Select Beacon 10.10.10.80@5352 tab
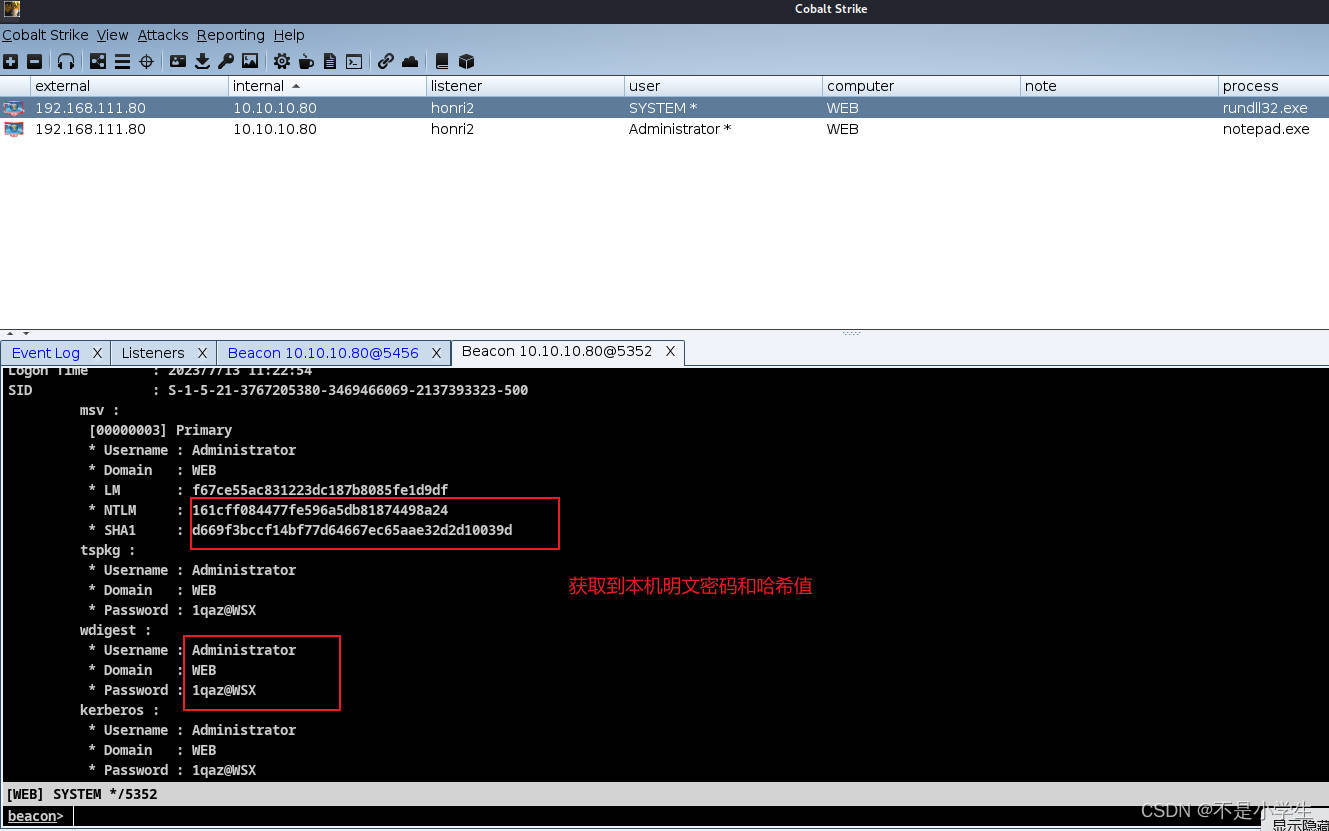The image size is (1329, 831). click(557, 351)
